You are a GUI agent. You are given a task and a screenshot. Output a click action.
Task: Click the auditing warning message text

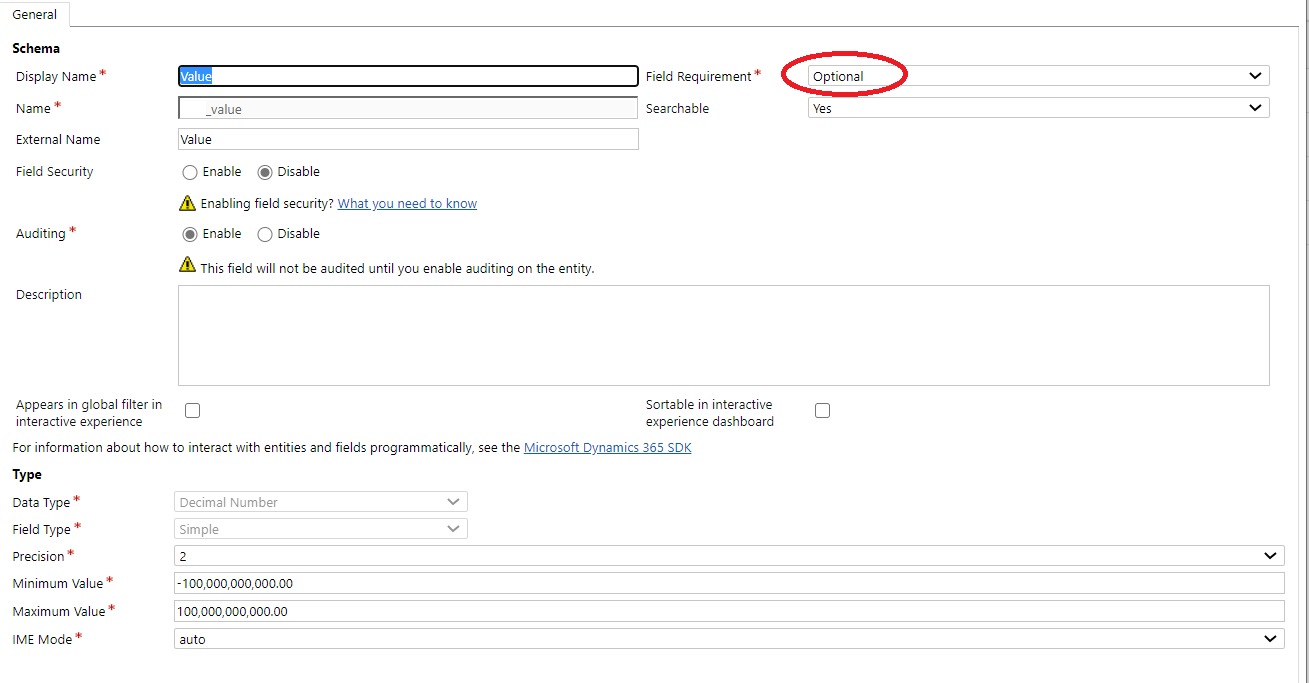pos(398,268)
